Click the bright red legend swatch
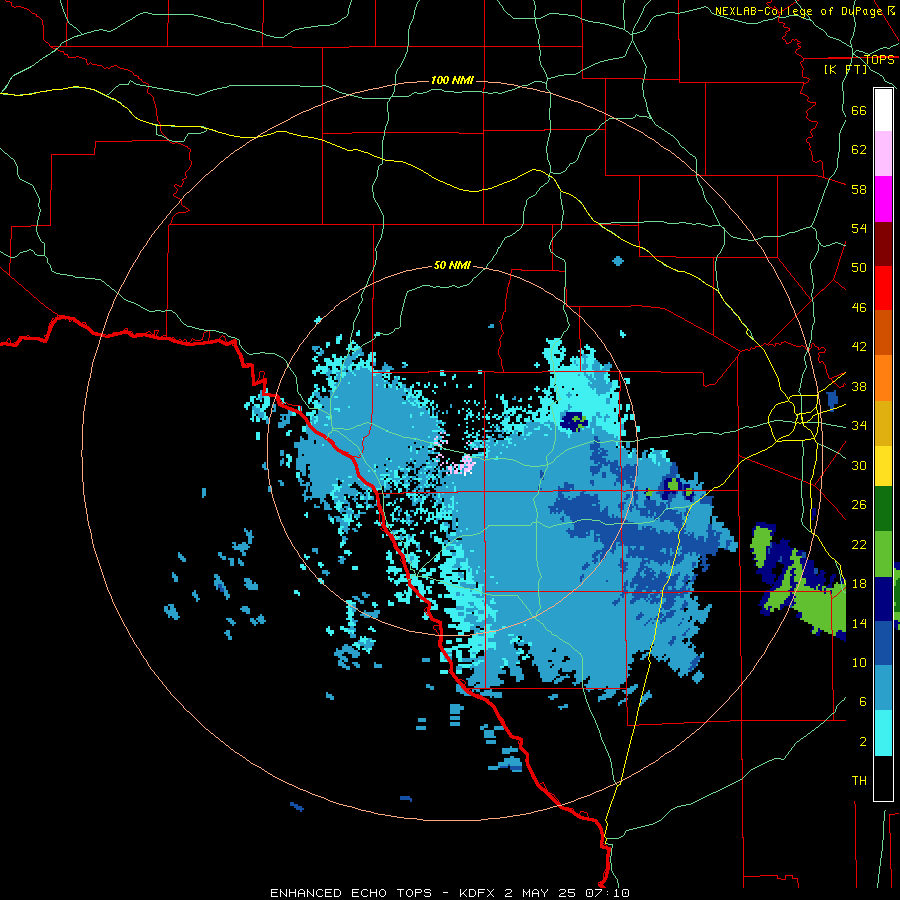 883,289
